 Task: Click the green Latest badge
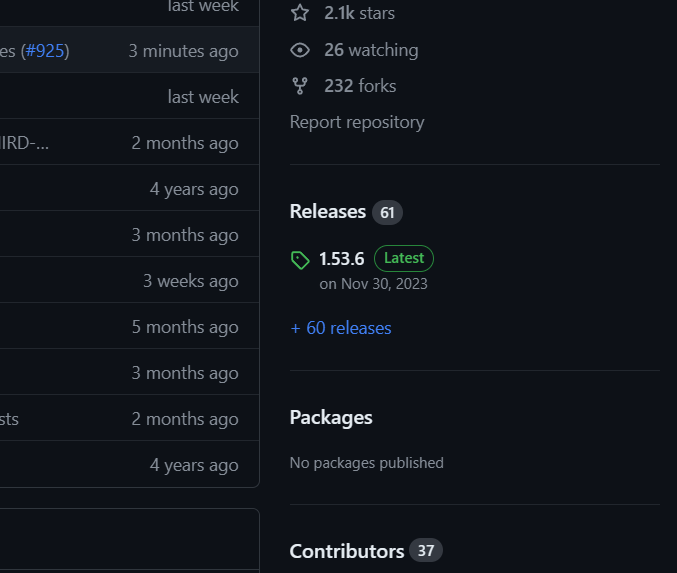(x=404, y=258)
